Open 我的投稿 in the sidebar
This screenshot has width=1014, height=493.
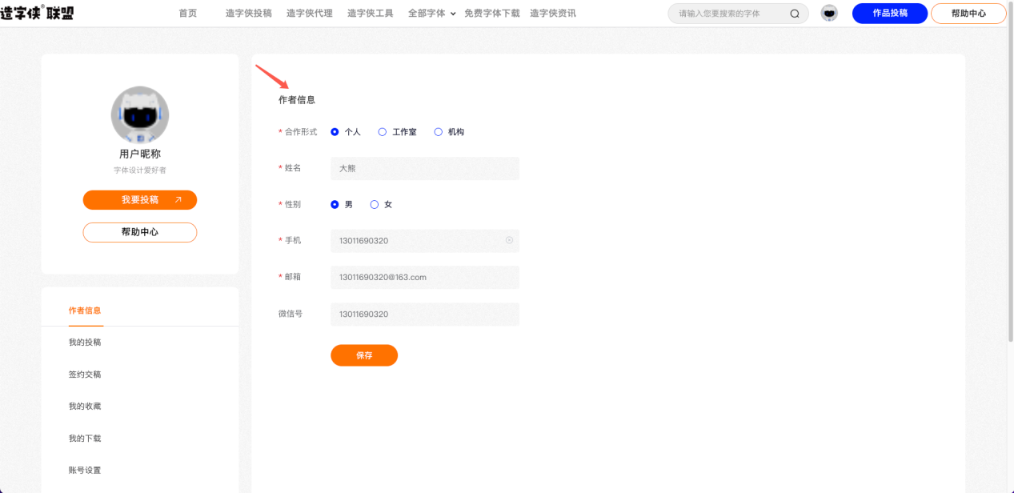[85, 342]
